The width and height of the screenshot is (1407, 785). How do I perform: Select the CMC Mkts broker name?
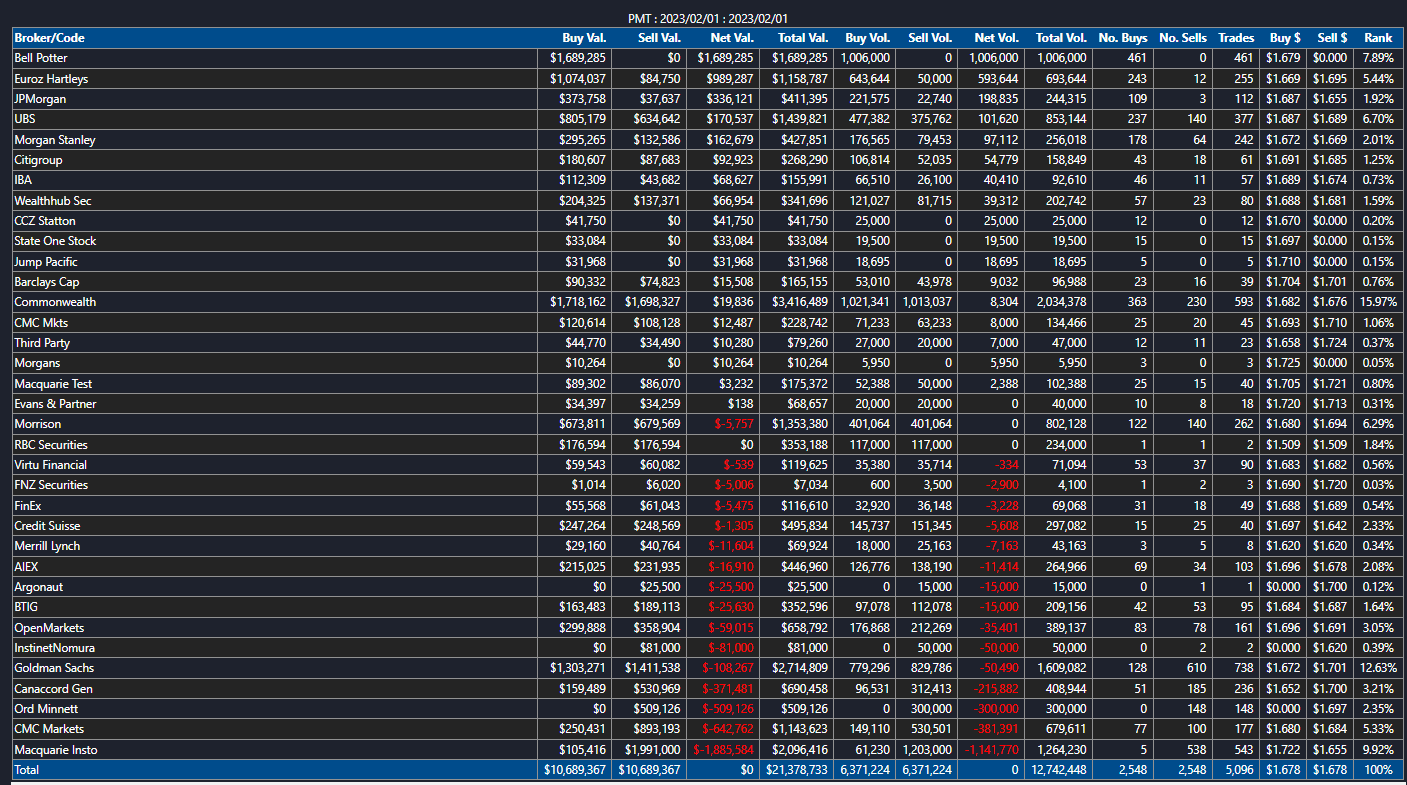tap(41, 323)
